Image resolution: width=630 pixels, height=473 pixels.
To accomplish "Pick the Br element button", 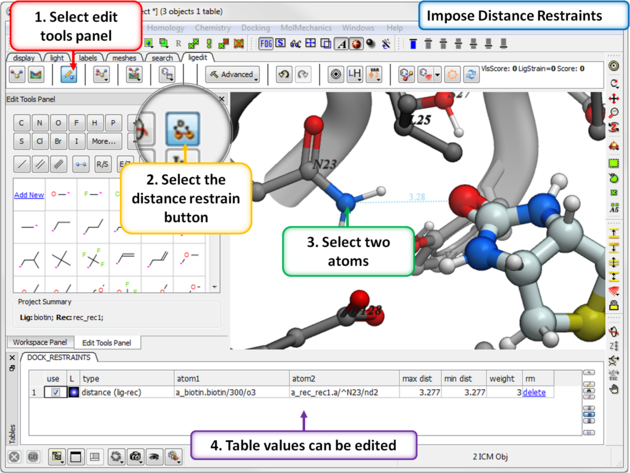I will 59,141.
